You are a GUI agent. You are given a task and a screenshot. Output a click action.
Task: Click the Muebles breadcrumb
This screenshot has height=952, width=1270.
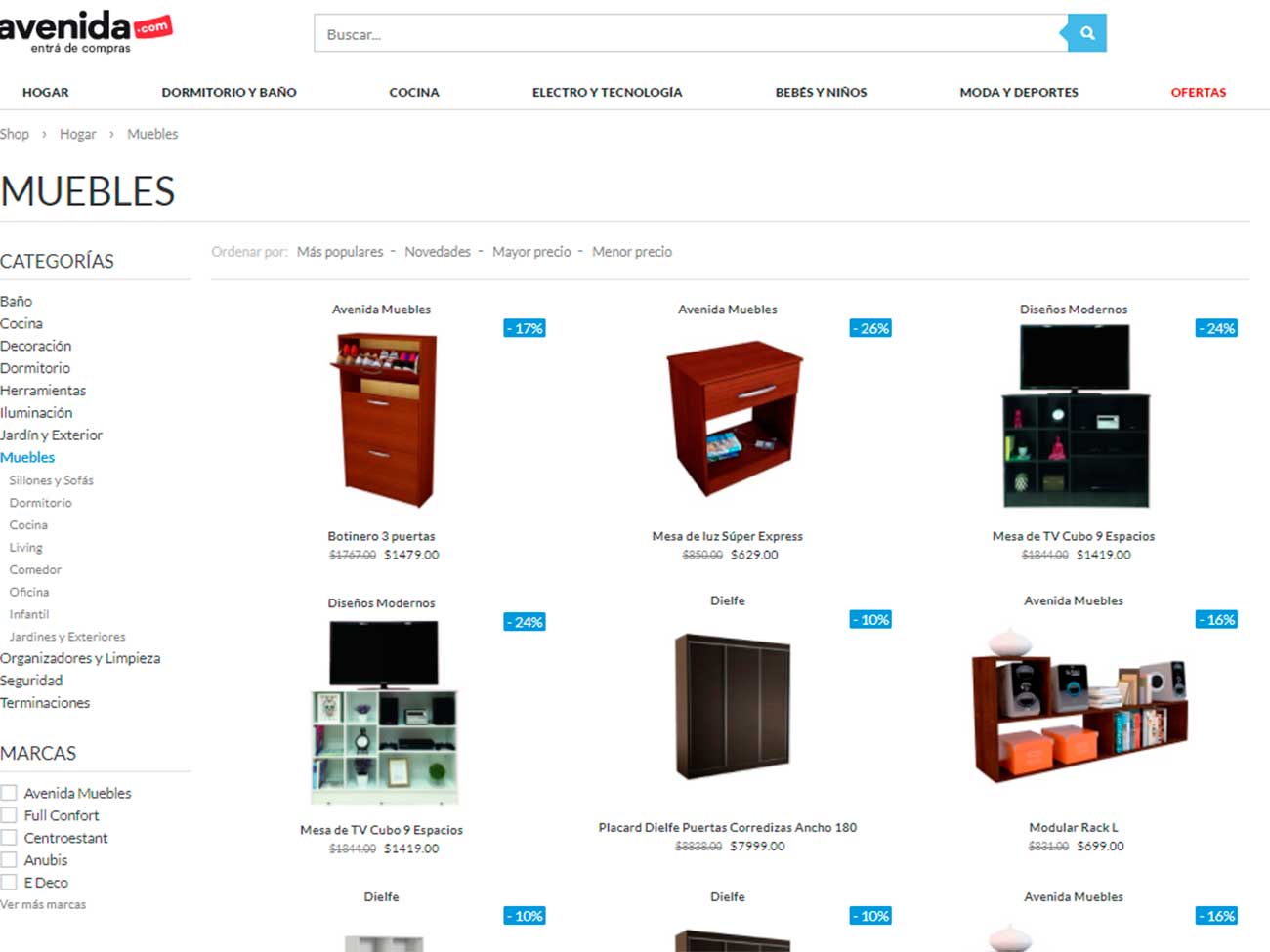pos(152,134)
